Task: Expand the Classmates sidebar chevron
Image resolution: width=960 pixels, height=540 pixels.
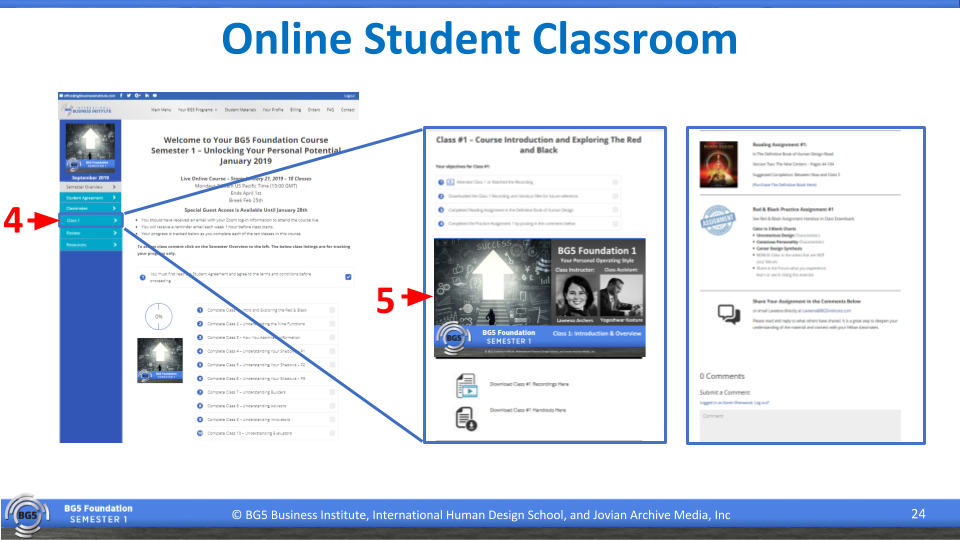Action: point(114,208)
